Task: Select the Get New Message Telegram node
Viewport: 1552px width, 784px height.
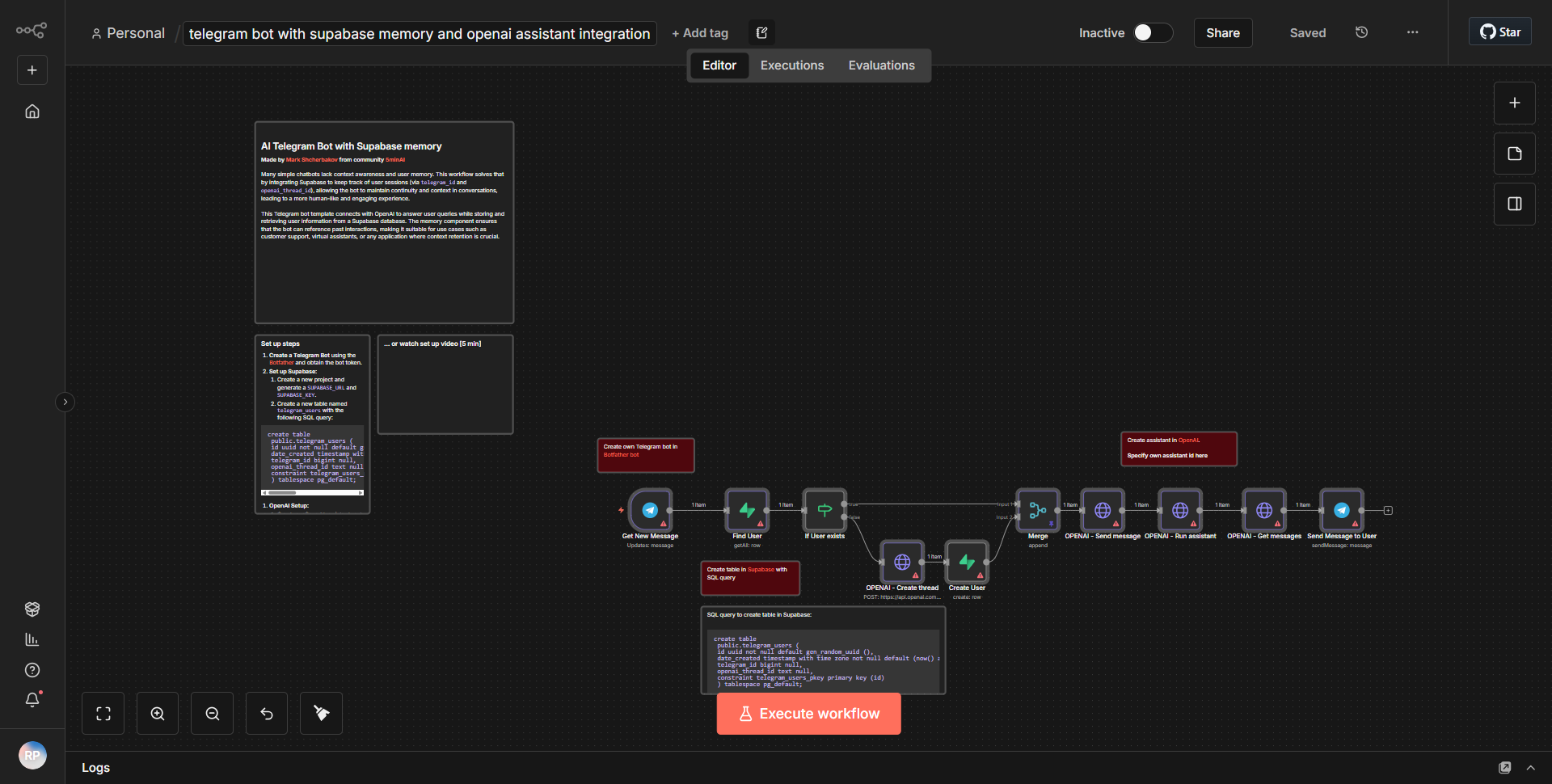Action: pyautogui.click(x=650, y=510)
